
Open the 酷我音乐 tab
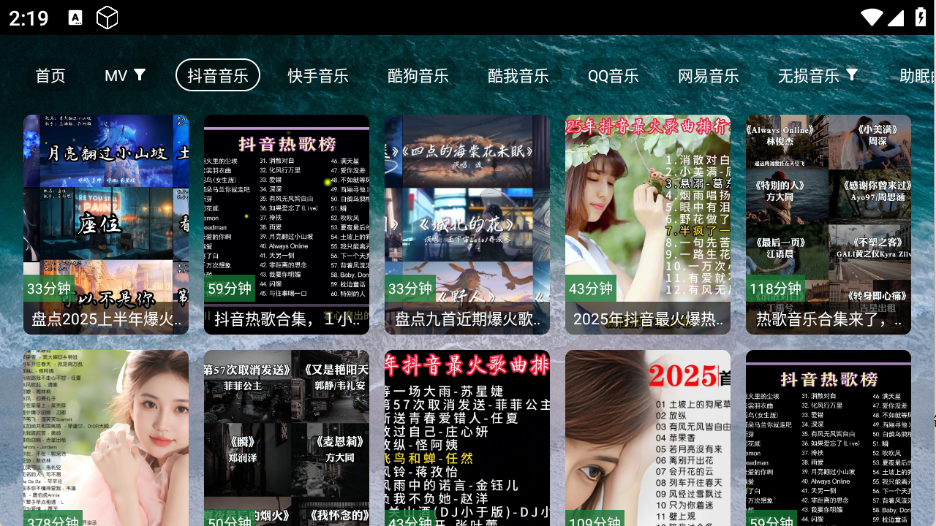[518, 76]
